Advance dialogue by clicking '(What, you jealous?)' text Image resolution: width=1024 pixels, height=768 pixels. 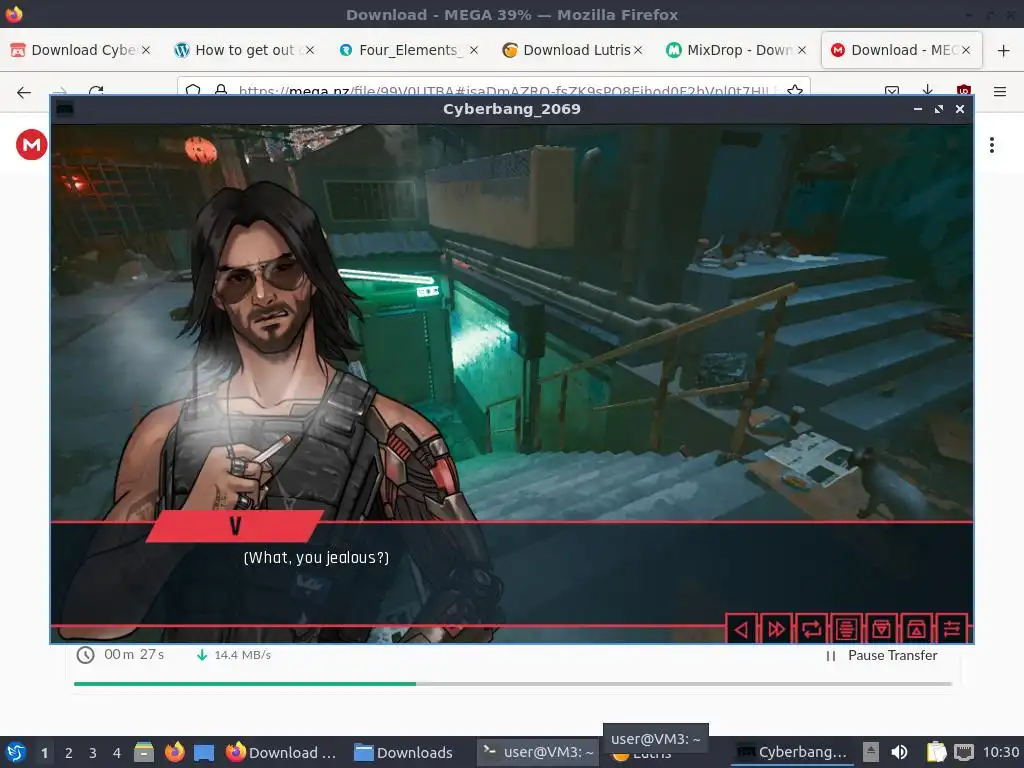316,558
